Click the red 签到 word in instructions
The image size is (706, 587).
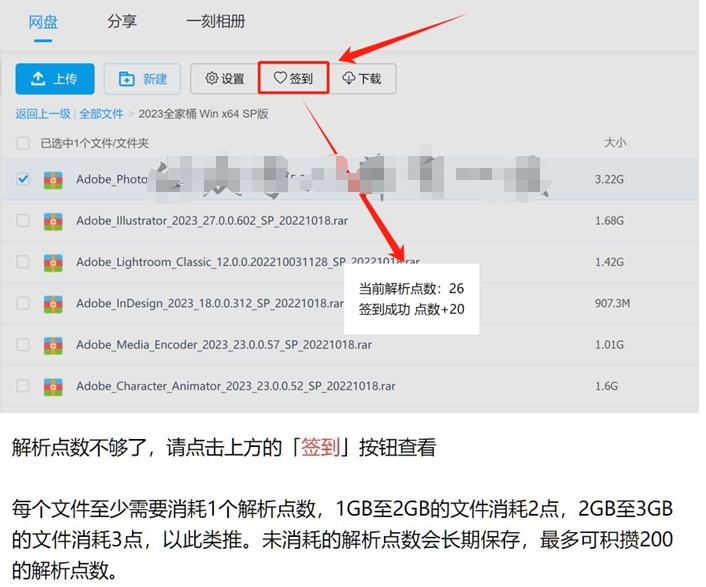[321, 447]
